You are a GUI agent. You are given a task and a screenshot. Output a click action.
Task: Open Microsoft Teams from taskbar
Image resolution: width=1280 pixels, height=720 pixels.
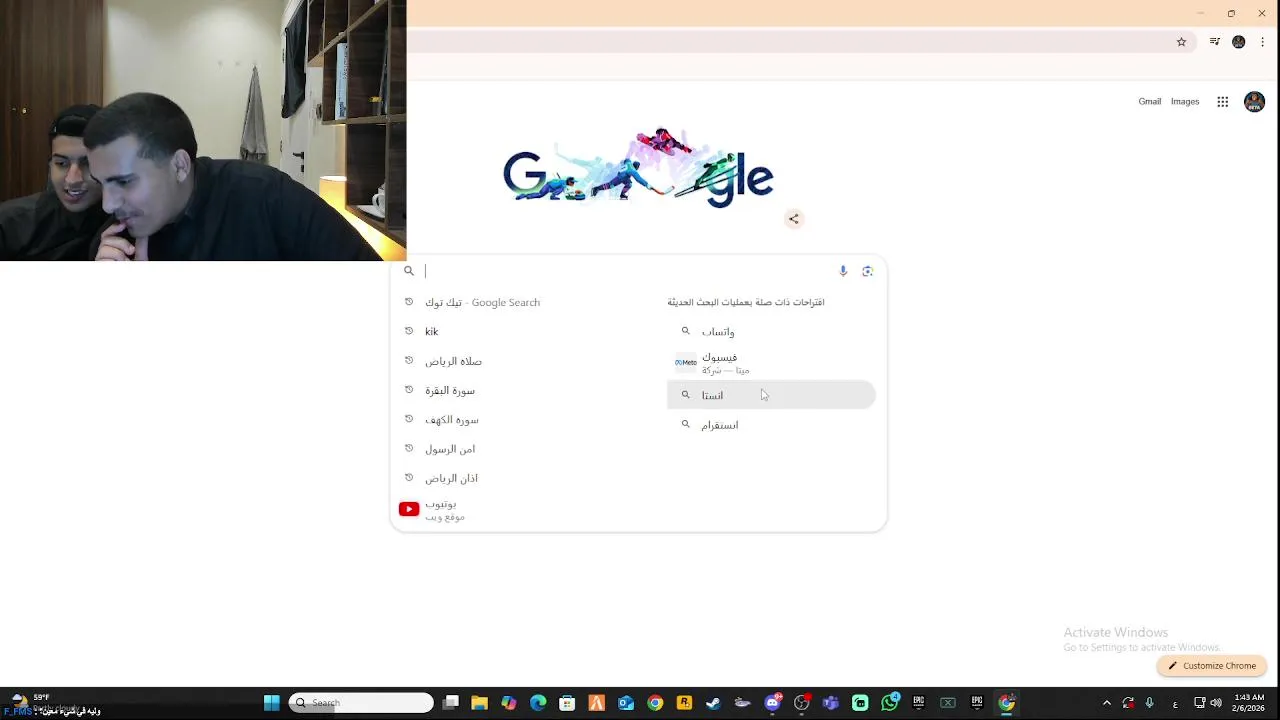point(831,703)
